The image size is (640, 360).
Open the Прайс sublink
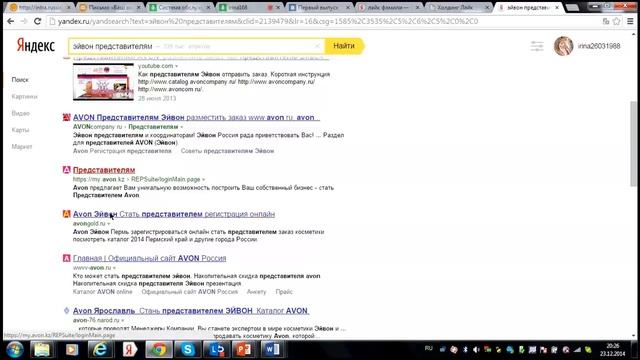point(284,292)
